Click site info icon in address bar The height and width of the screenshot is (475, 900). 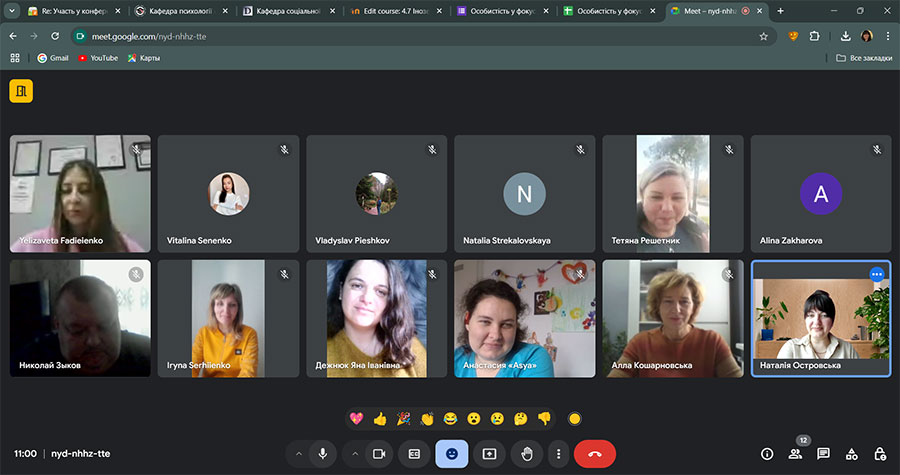click(x=80, y=36)
